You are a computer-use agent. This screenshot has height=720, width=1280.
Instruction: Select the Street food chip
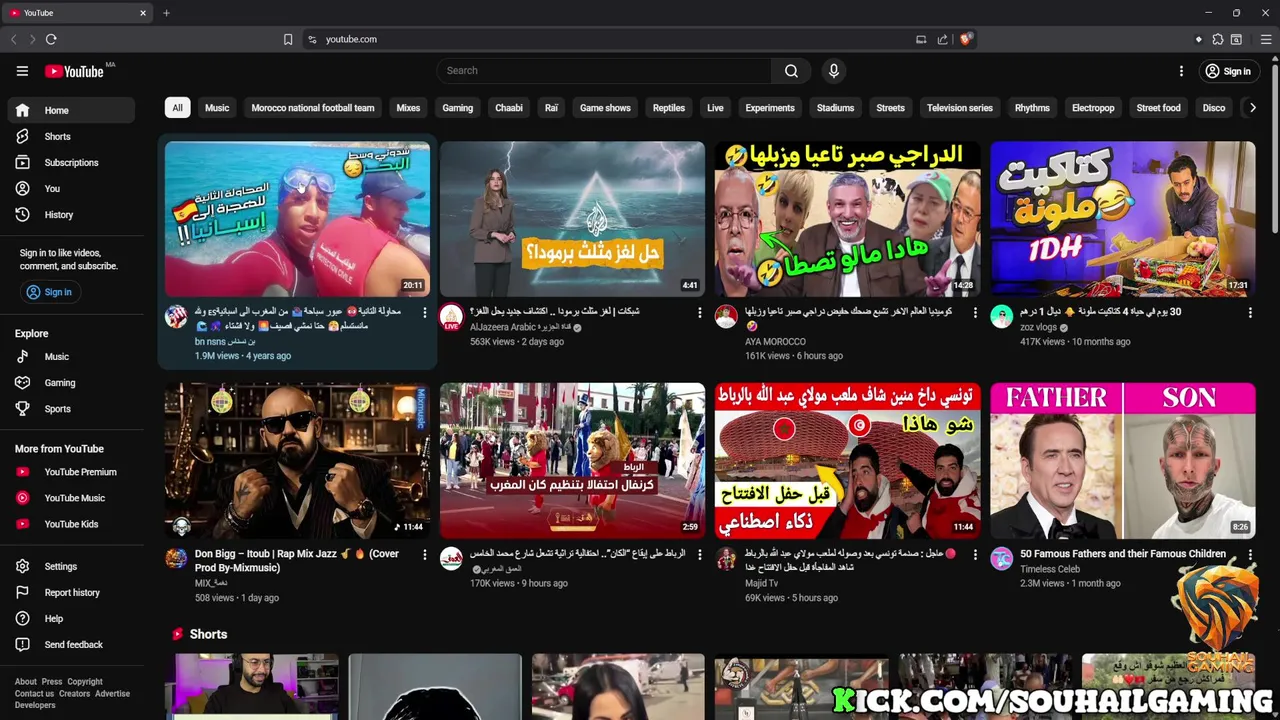tap(1158, 108)
